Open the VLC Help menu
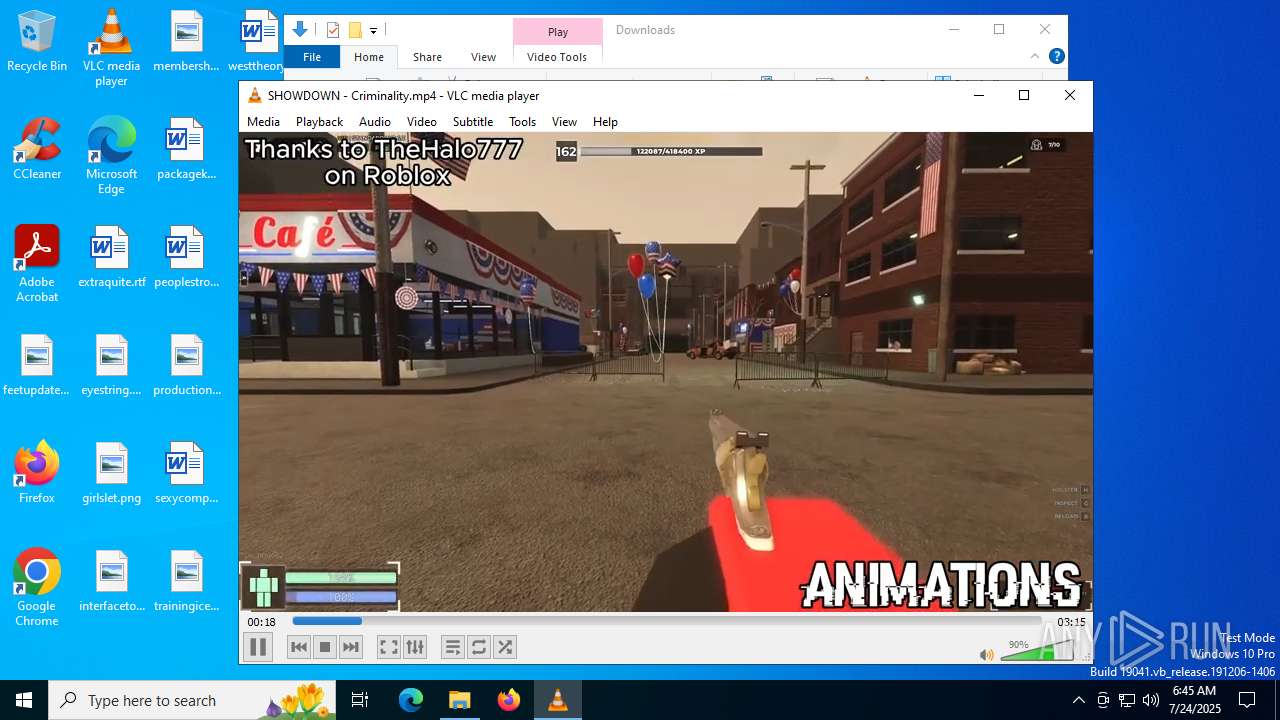 605,121
